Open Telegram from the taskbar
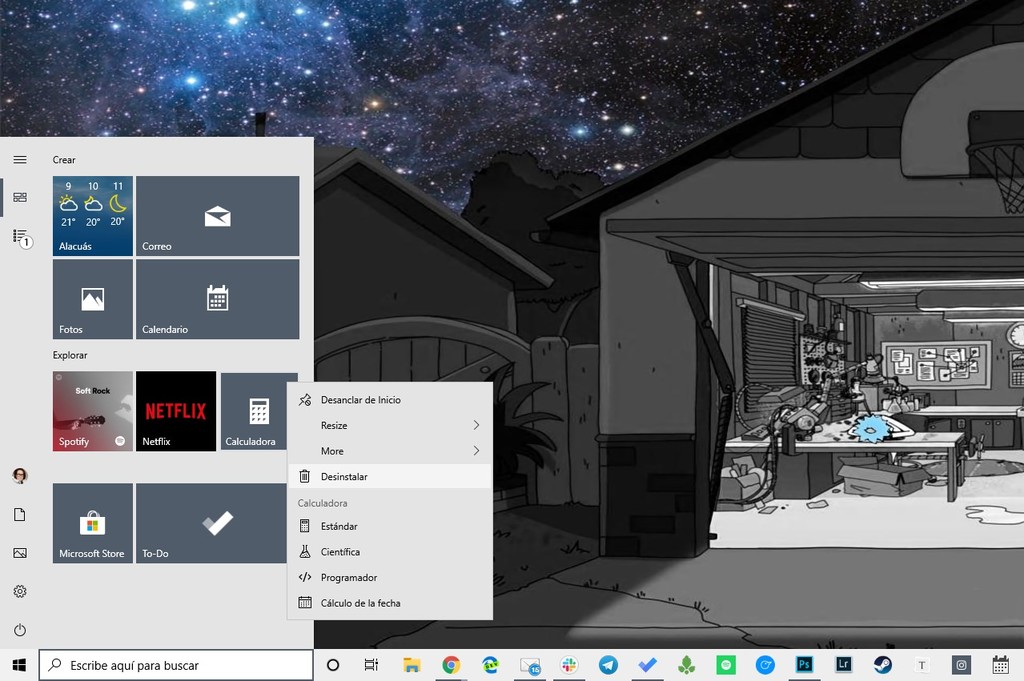 (x=608, y=664)
